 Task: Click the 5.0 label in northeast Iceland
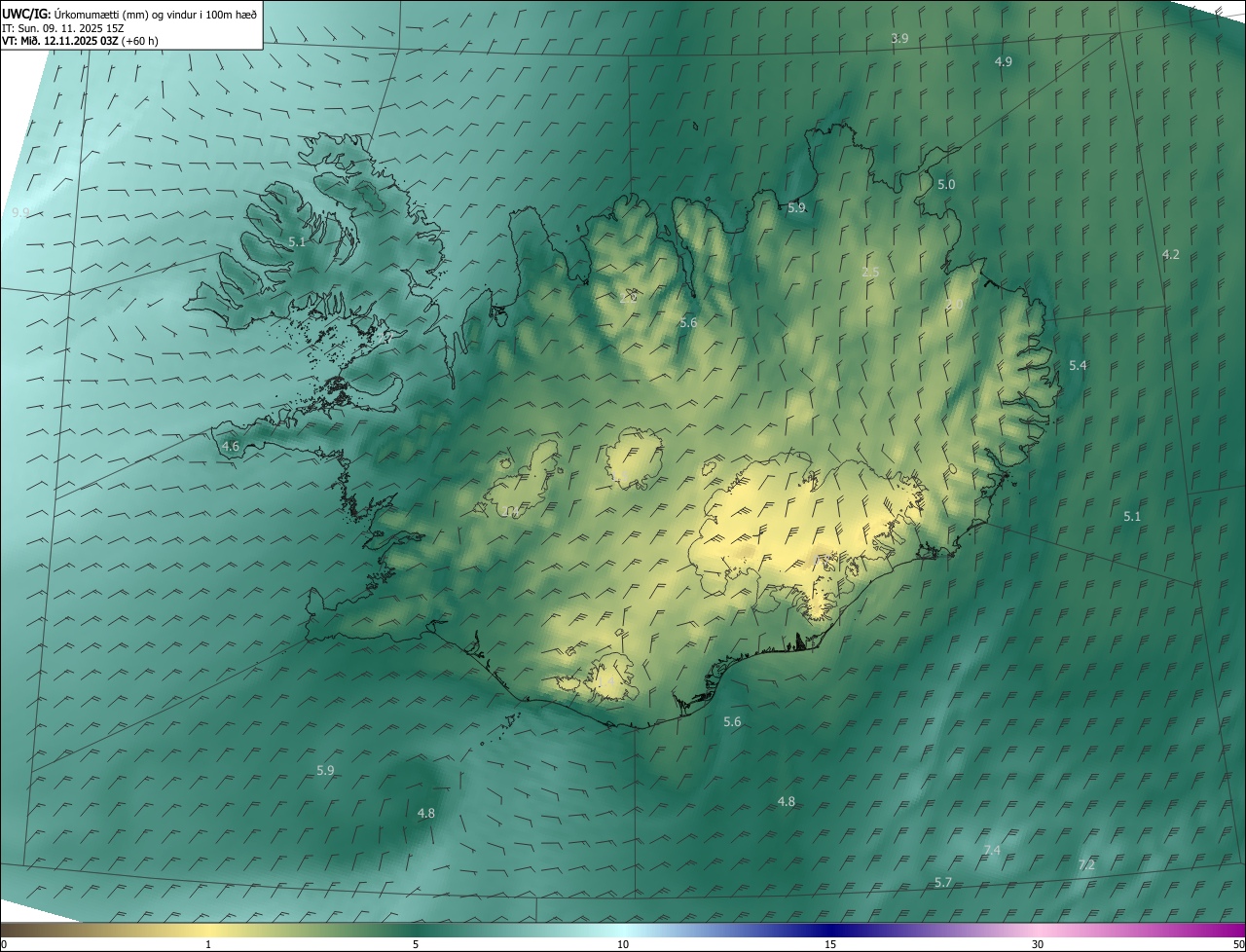pos(946,184)
